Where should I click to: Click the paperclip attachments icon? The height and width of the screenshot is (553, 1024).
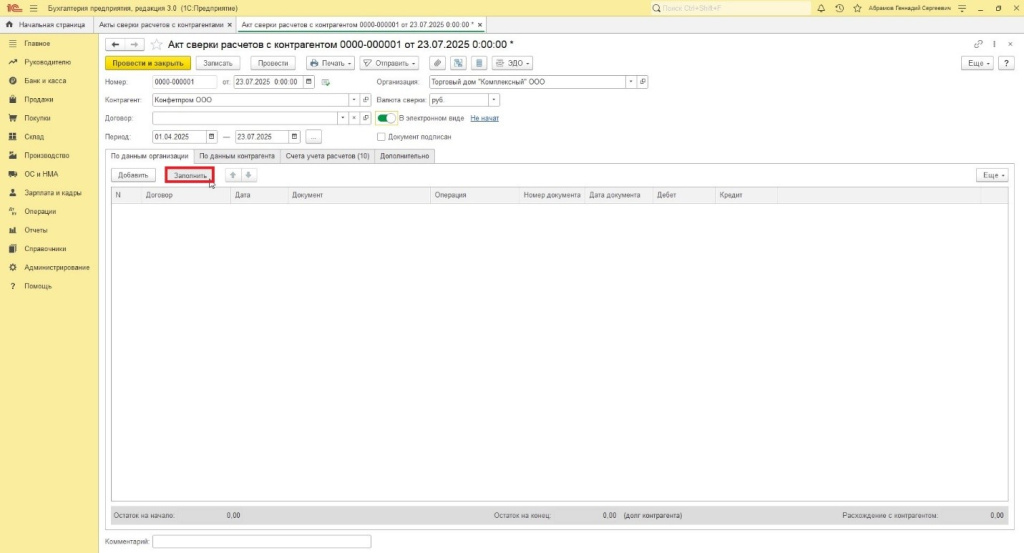(x=436, y=63)
